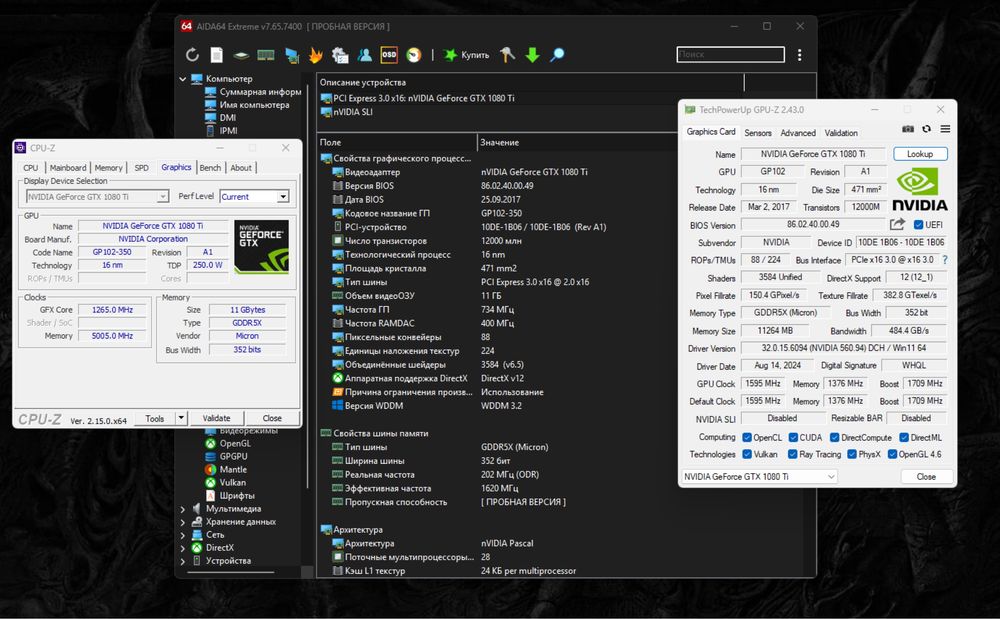Click the Validate button in CPU-Z

point(216,418)
